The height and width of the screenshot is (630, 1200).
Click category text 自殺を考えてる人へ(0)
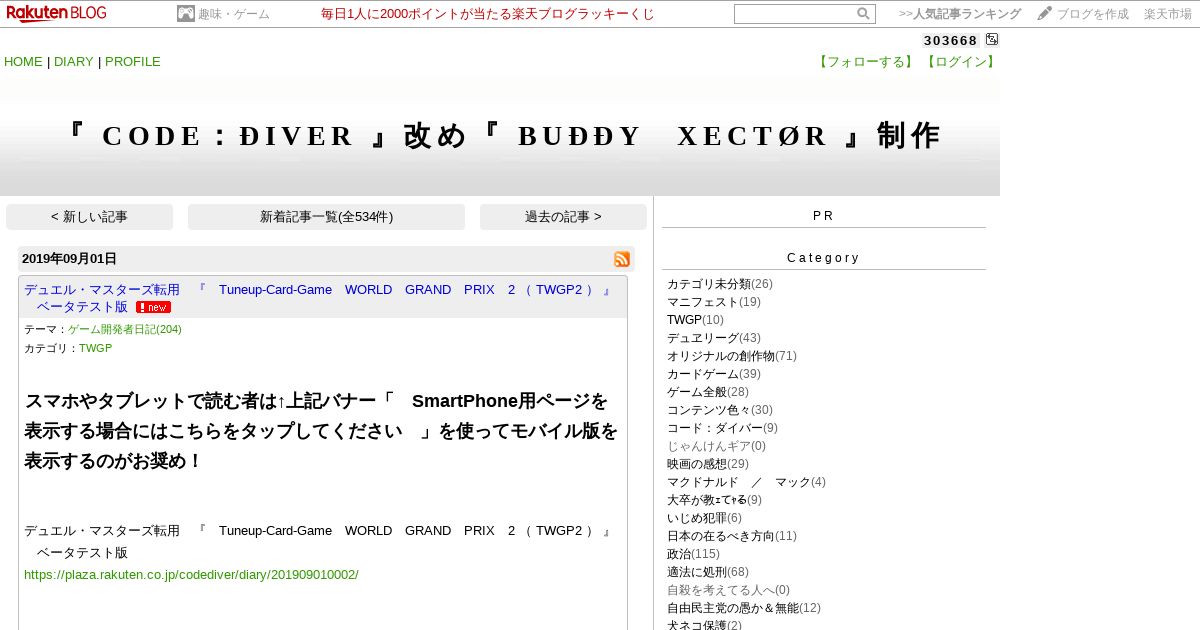coord(728,590)
